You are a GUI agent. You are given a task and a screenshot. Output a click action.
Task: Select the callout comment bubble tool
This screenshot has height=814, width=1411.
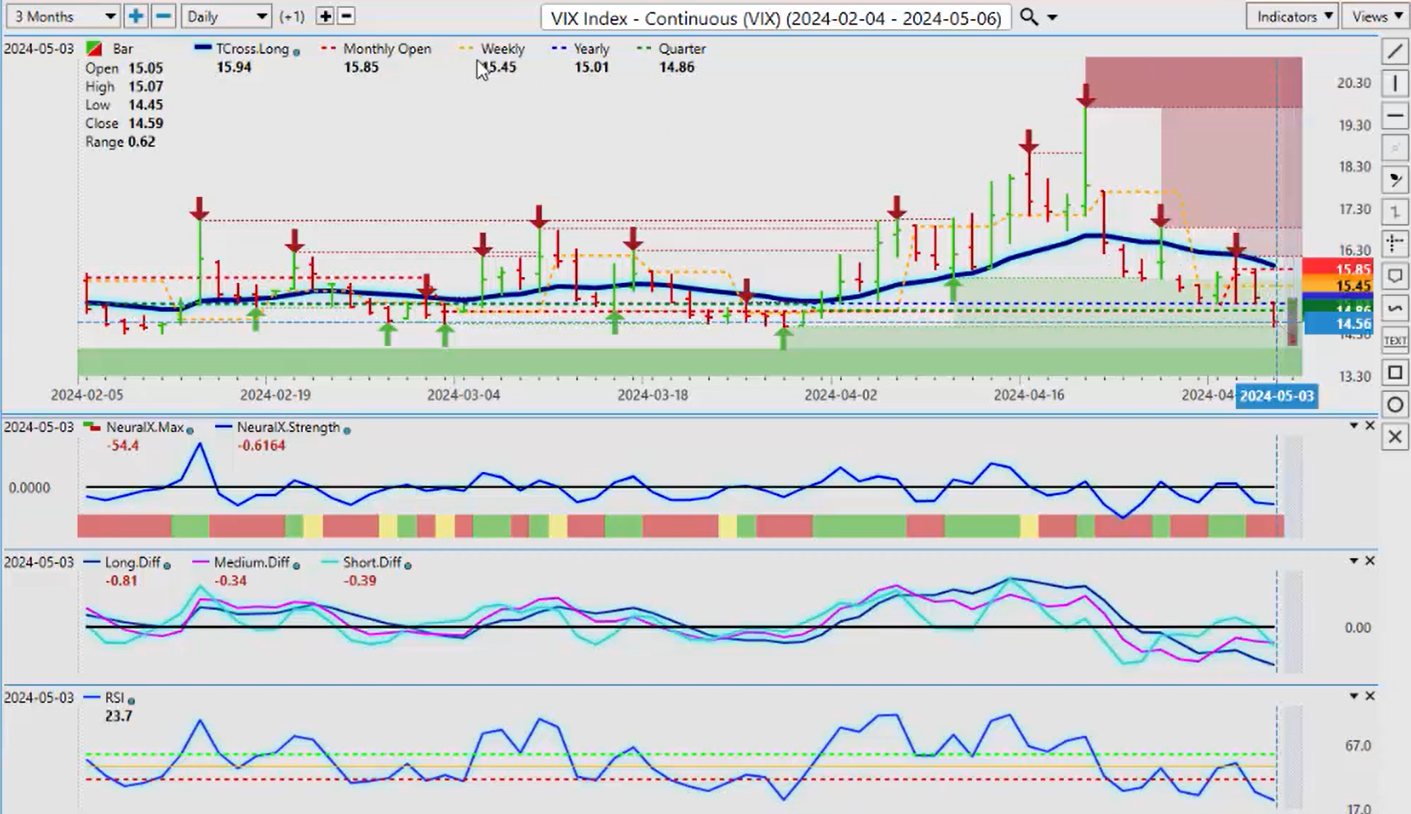(x=1395, y=277)
